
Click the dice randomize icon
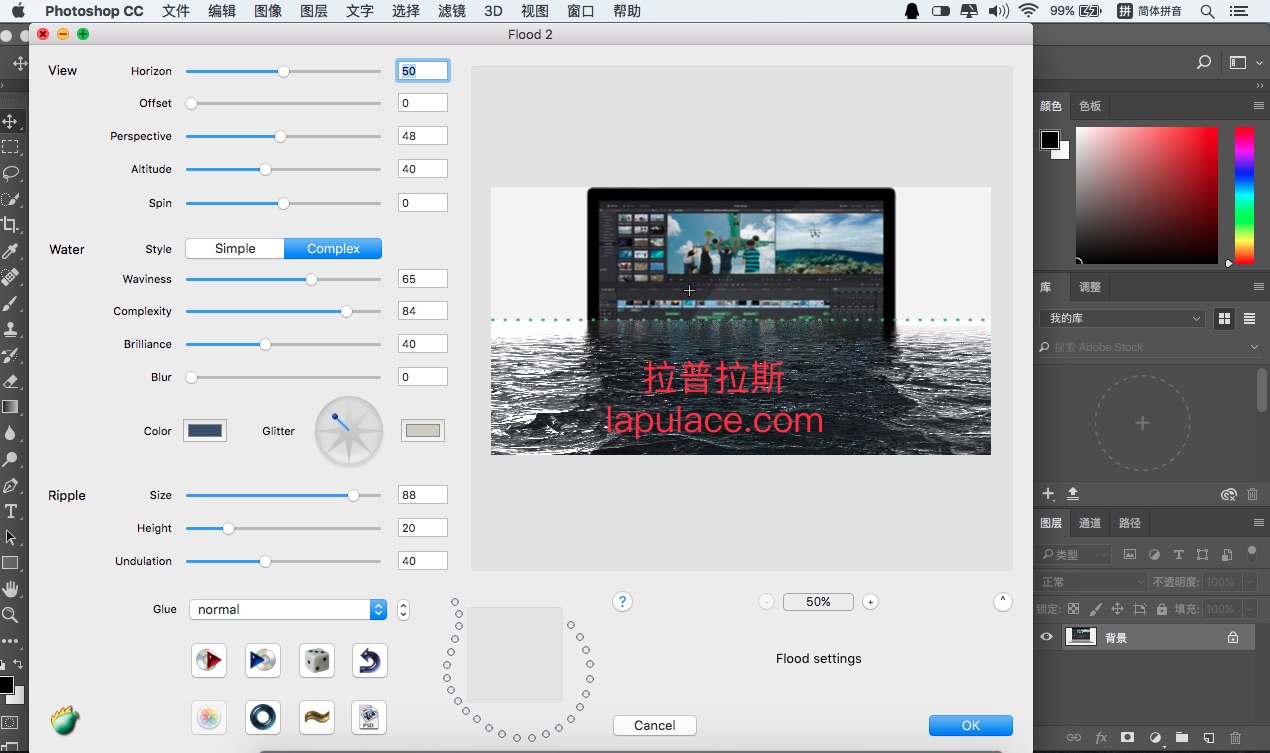[316, 660]
